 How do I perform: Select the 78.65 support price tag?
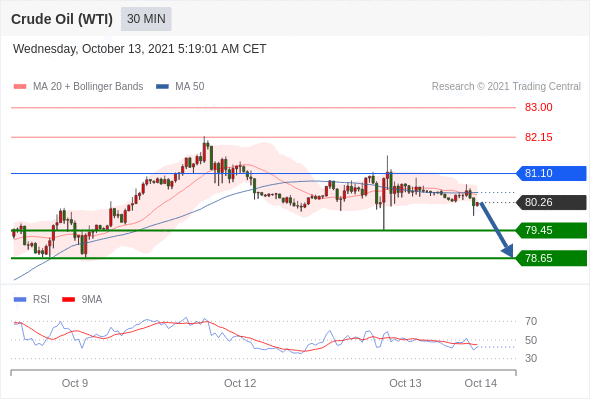tap(551, 258)
